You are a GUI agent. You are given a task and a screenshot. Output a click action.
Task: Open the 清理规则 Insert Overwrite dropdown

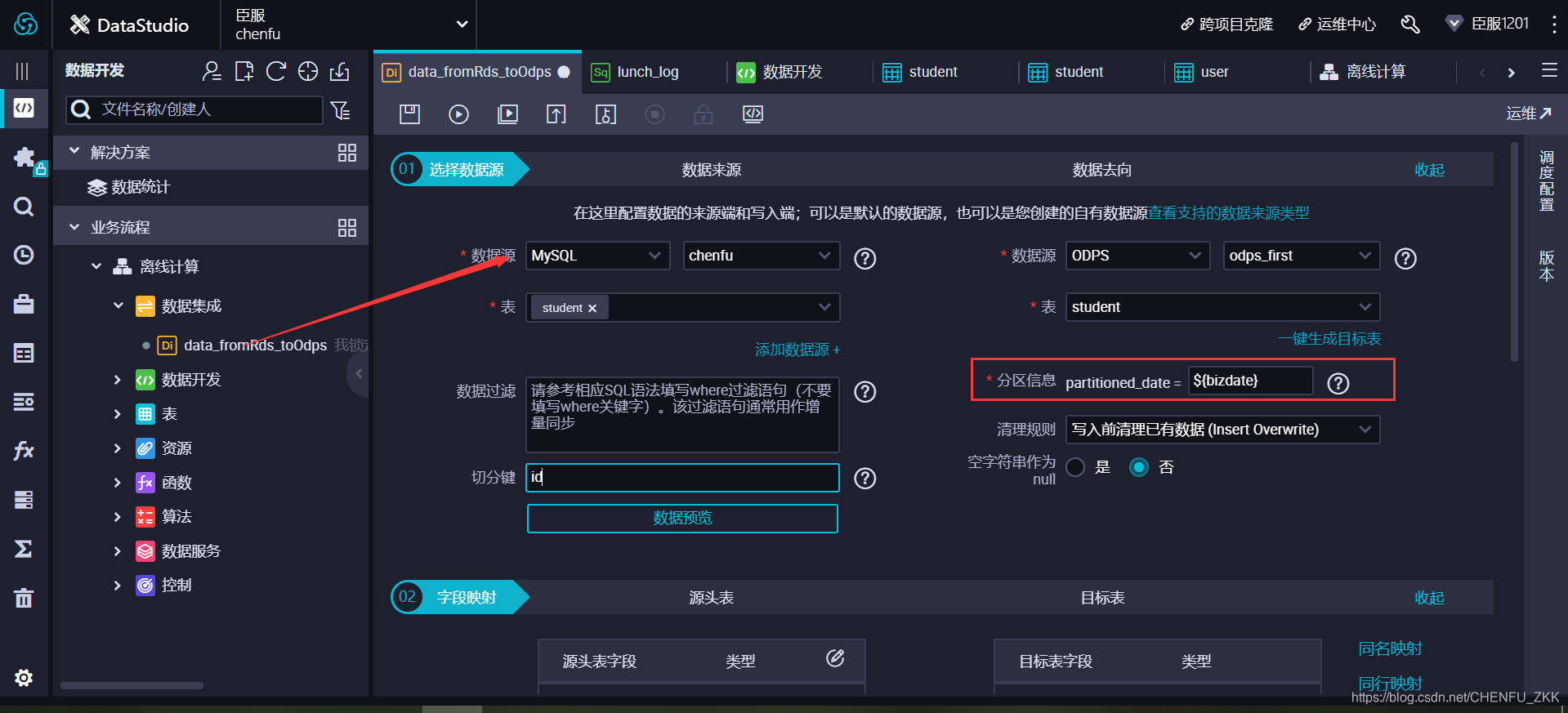point(1222,430)
